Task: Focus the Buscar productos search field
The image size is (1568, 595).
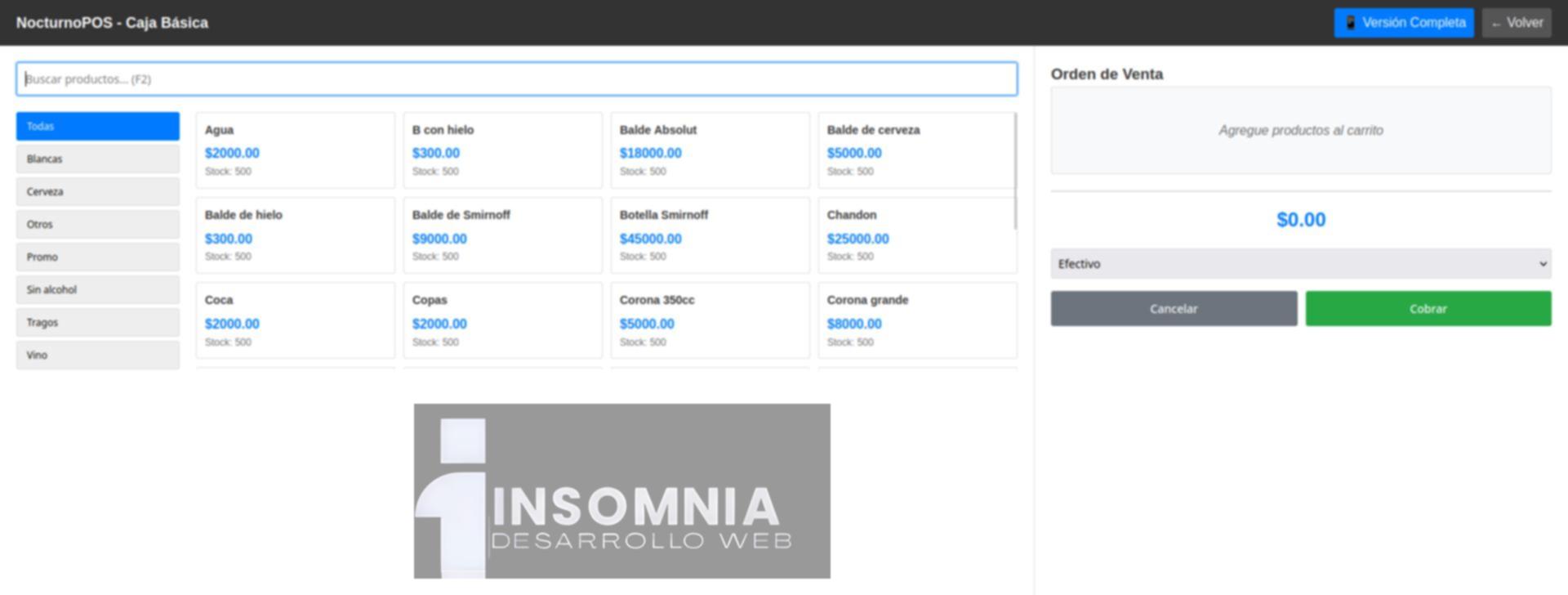Action: pyautogui.click(x=516, y=79)
